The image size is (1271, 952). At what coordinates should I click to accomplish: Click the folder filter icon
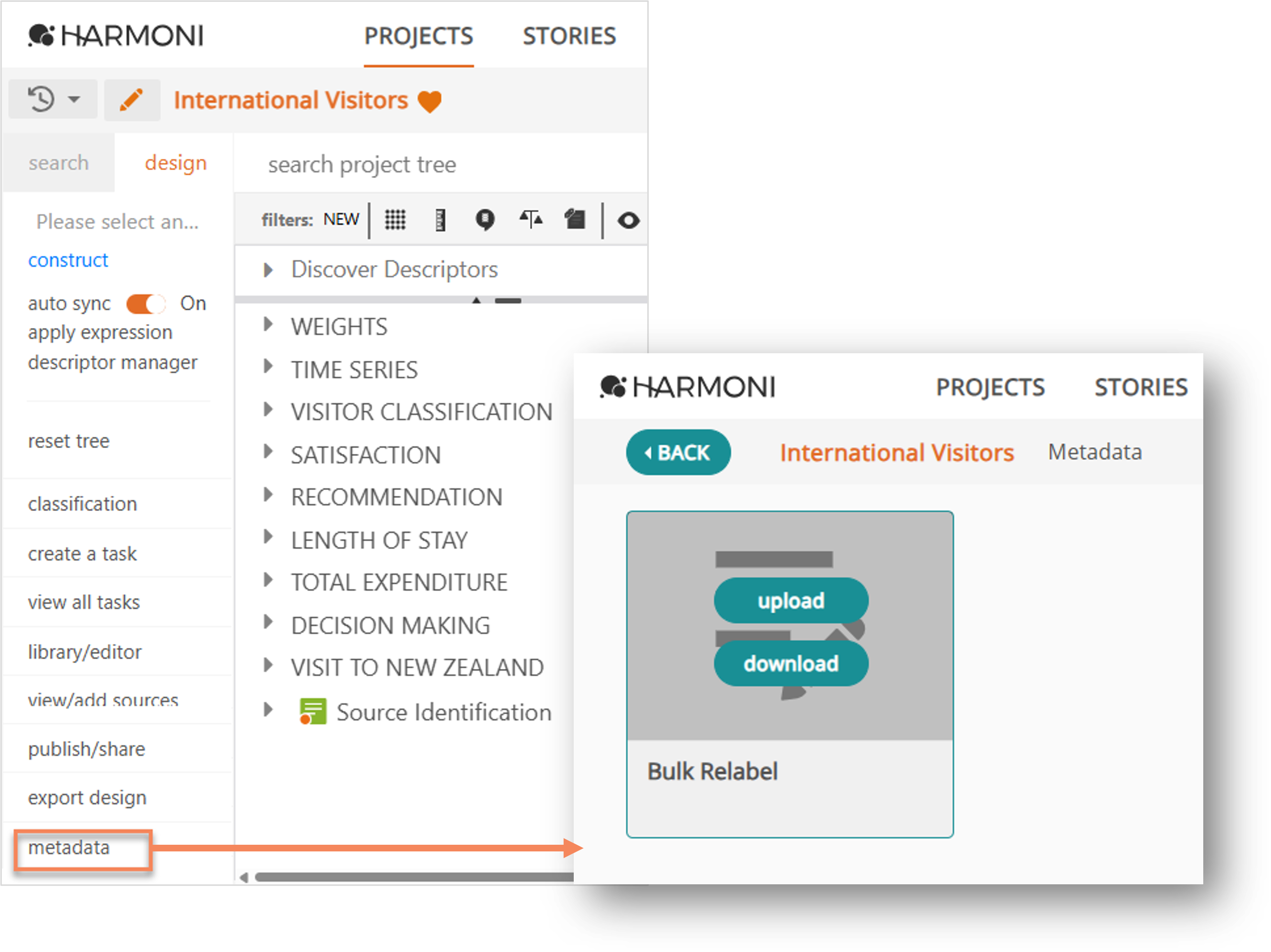(575, 219)
